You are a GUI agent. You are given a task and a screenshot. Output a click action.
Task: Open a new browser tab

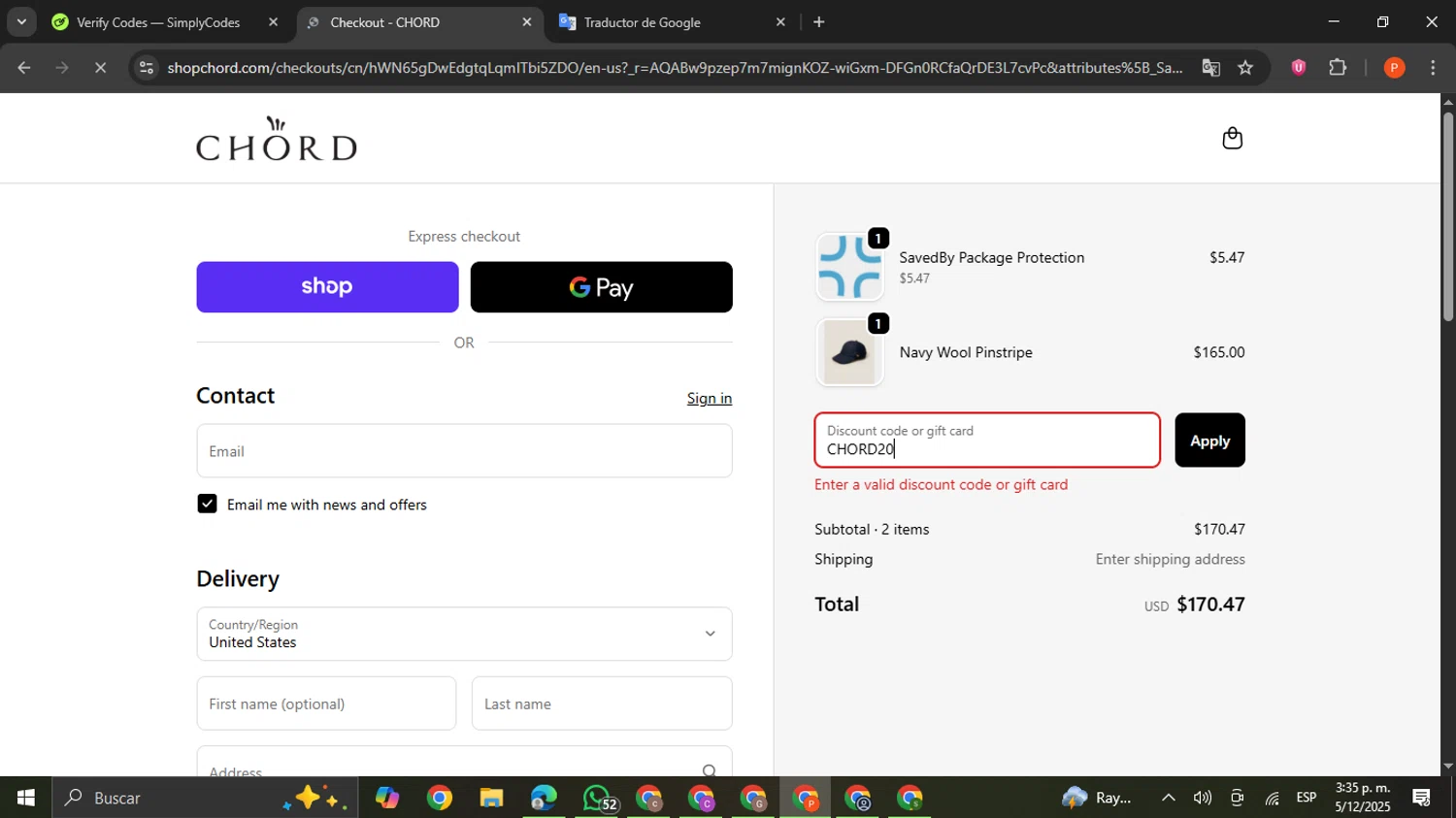click(x=819, y=21)
